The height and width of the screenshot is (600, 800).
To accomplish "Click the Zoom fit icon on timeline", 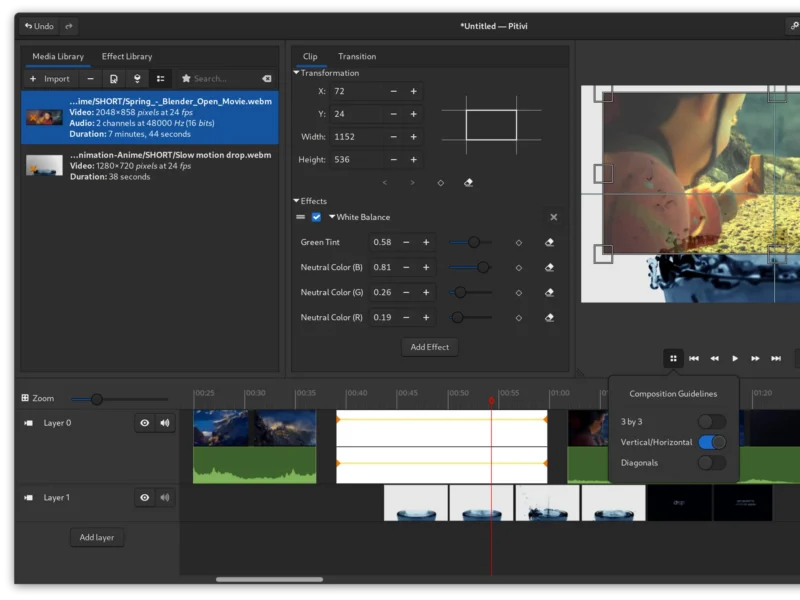I will (x=25, y=398).
